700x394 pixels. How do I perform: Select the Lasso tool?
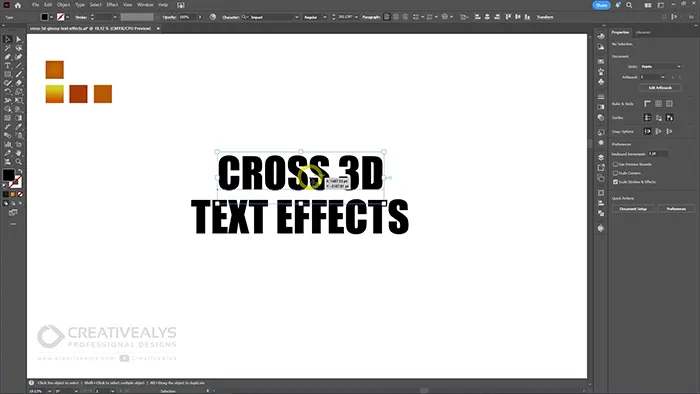tap(18, 48)
